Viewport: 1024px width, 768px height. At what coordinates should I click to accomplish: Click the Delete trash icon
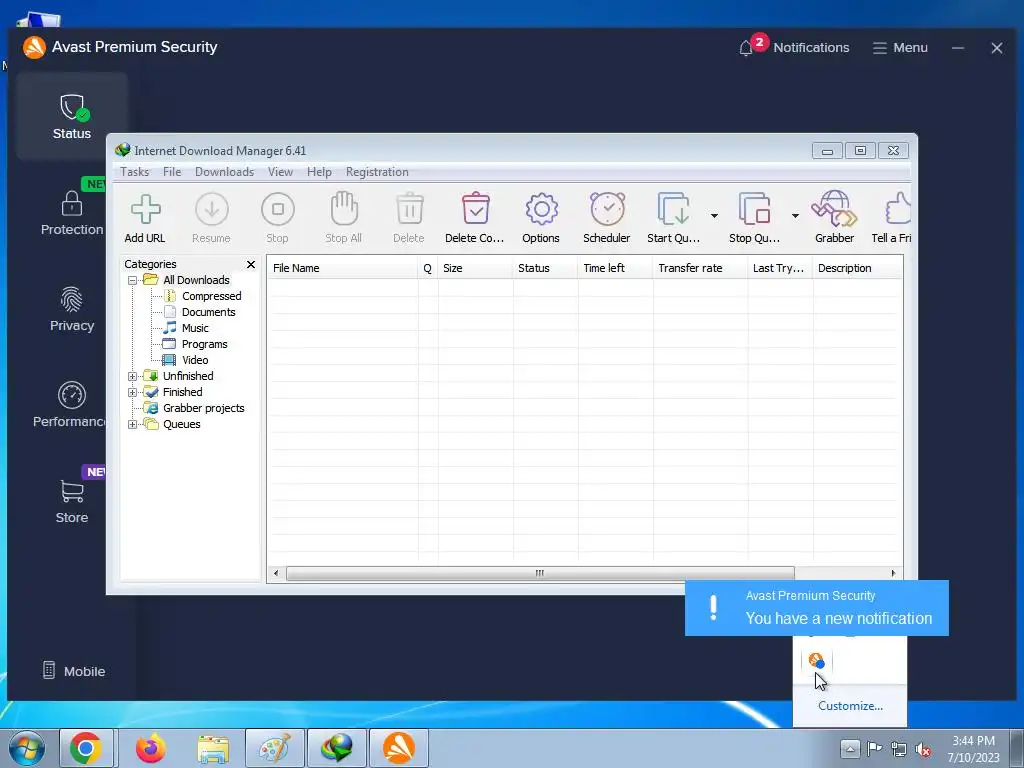(409, 209)
